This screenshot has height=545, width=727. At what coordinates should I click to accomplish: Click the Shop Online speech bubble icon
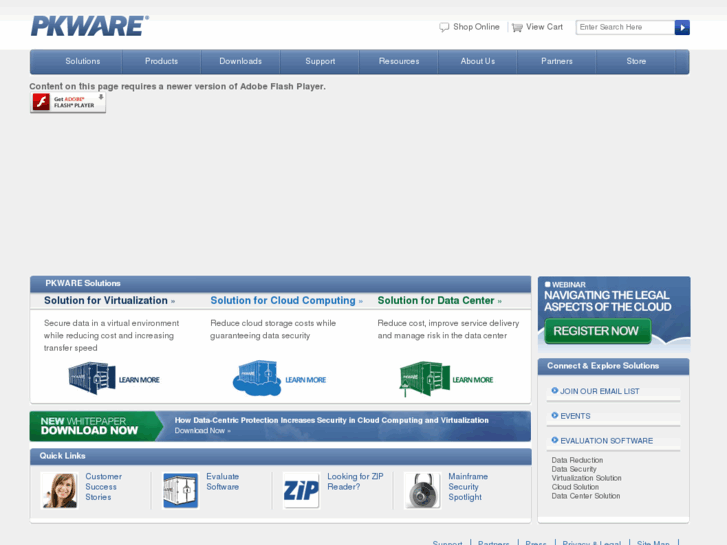[444, 27]
